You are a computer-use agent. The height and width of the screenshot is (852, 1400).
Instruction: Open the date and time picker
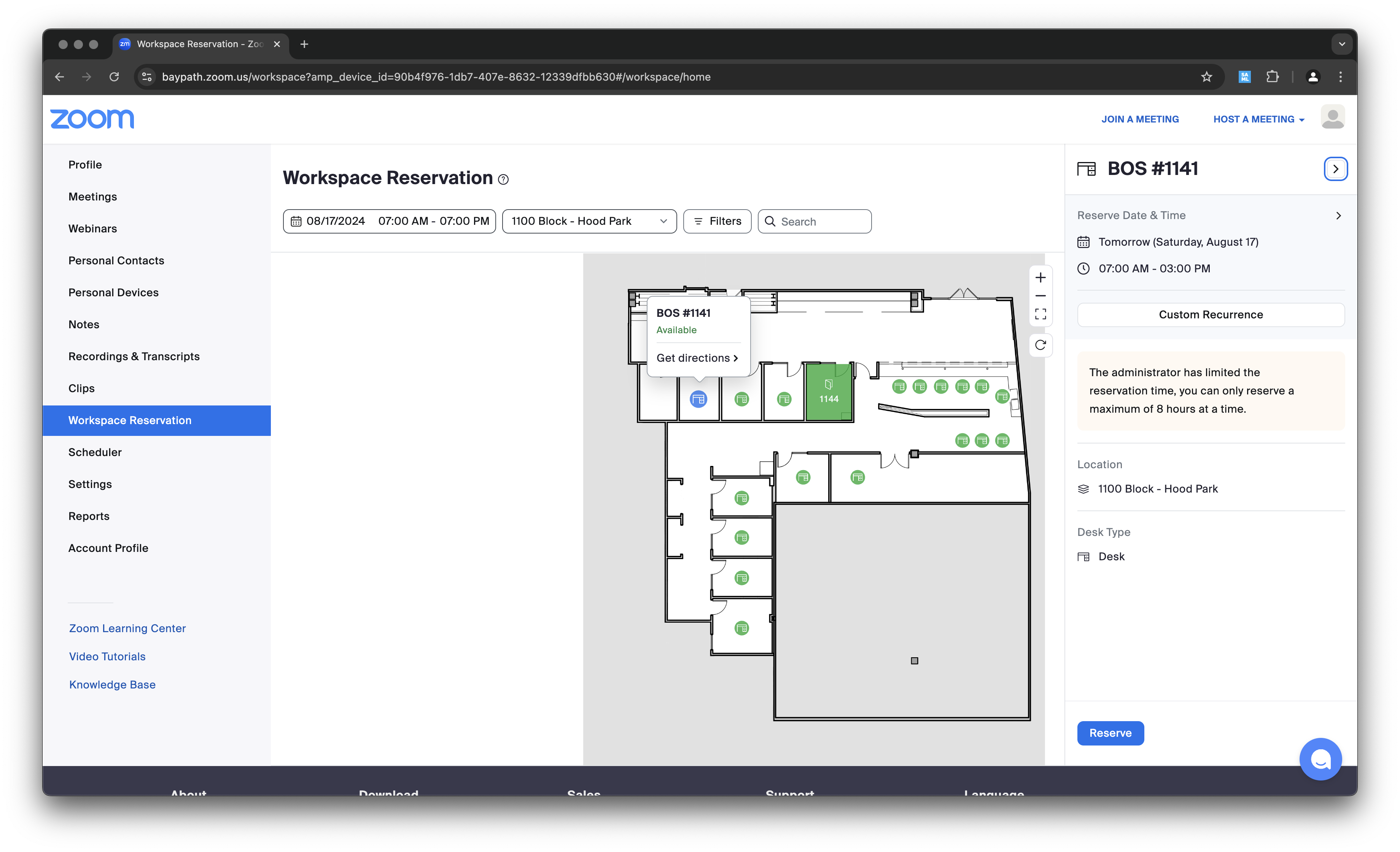pyautogui.click(x=389, y=221)
